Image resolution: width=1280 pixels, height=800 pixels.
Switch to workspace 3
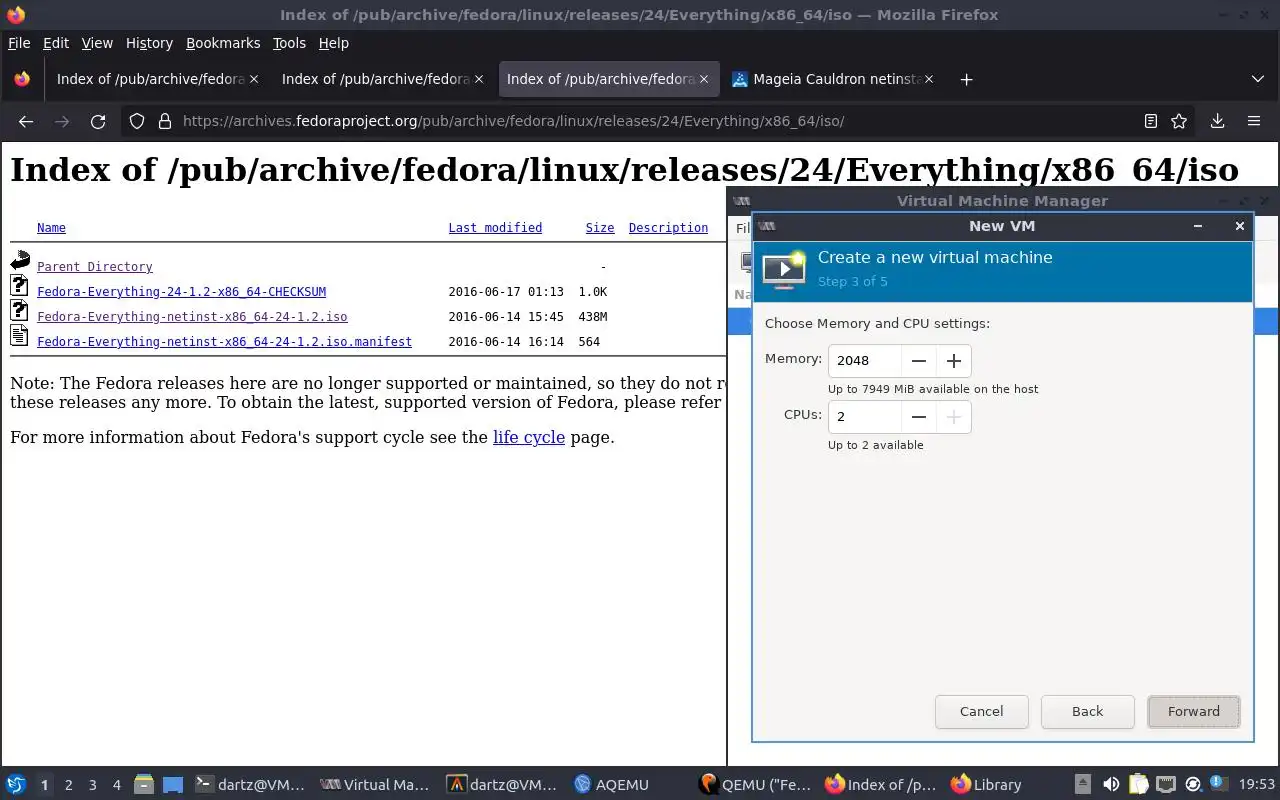(92, 785)
